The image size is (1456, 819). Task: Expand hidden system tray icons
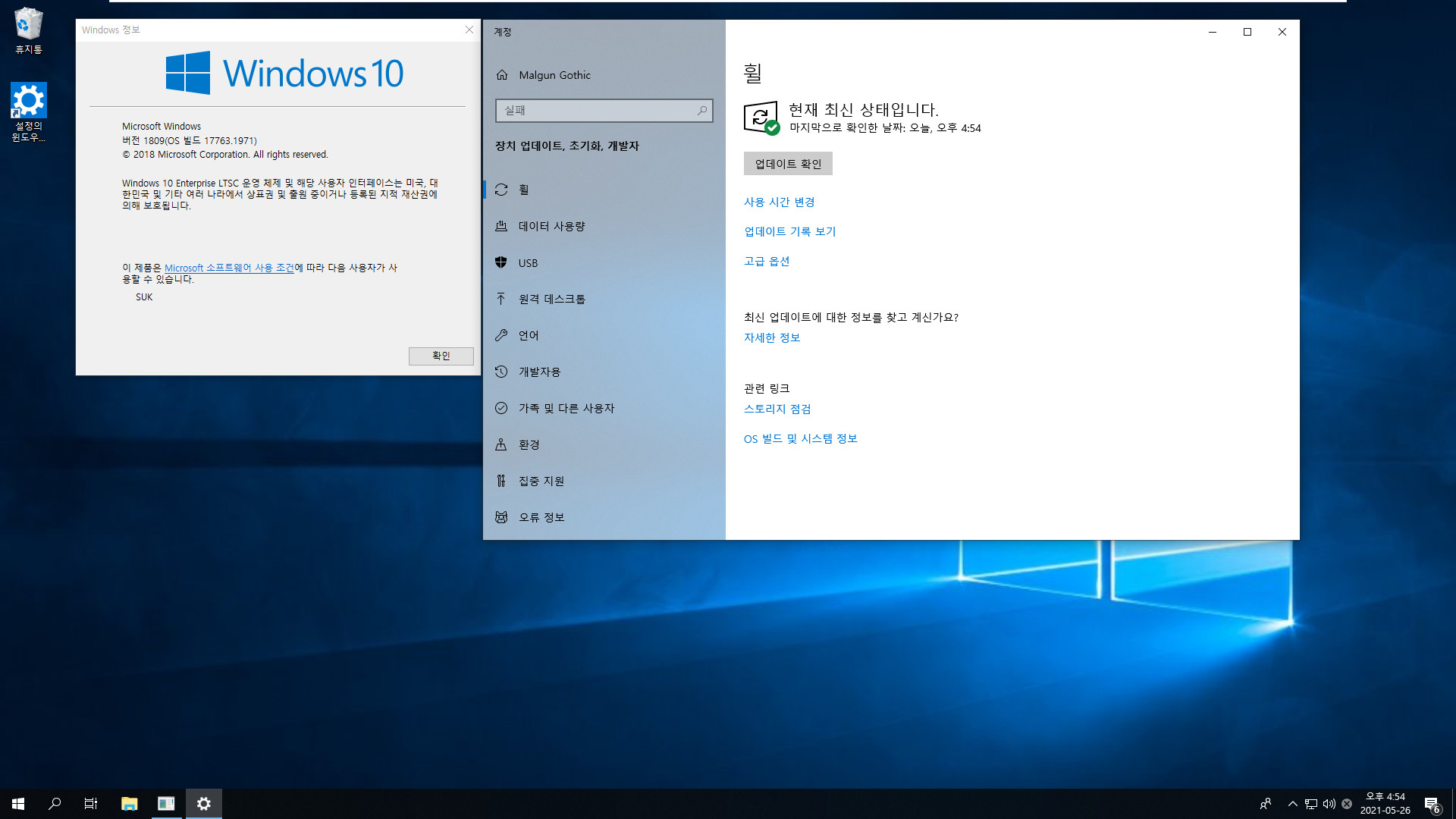pos(1292,804)
